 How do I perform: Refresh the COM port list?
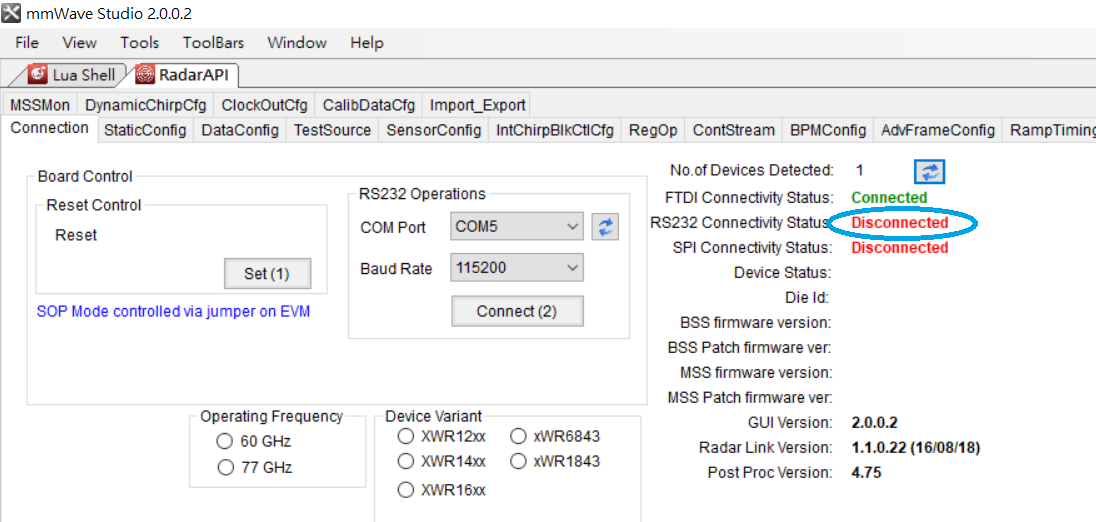pos(605,226)
